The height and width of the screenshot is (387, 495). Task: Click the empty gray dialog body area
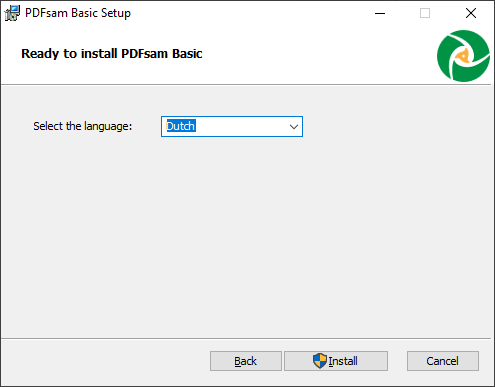pos(247,233)
